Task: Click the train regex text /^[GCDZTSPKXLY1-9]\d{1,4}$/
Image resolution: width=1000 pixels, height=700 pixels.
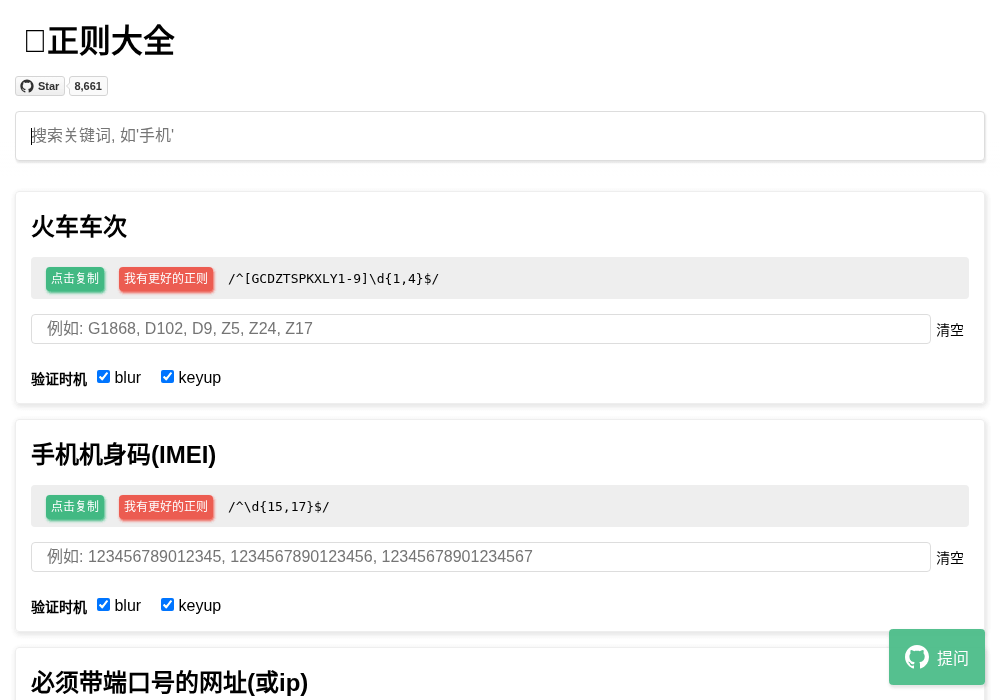Action: (x=334, y=279)
